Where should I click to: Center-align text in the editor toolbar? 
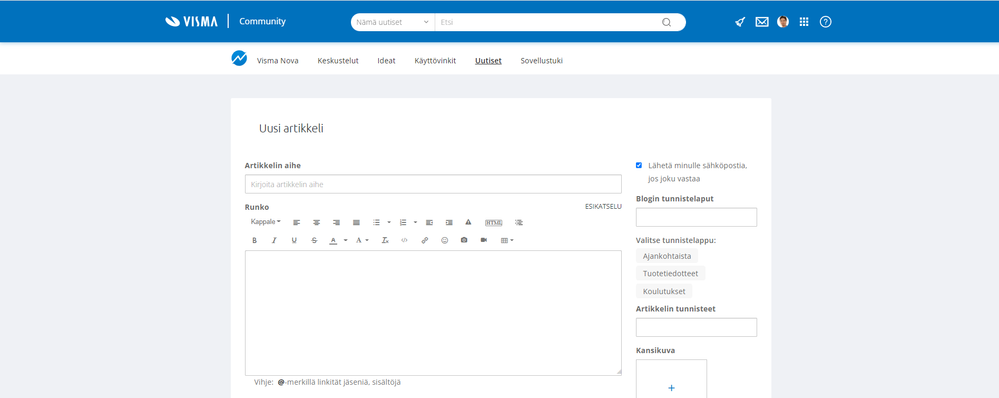[x=316, y=222]
